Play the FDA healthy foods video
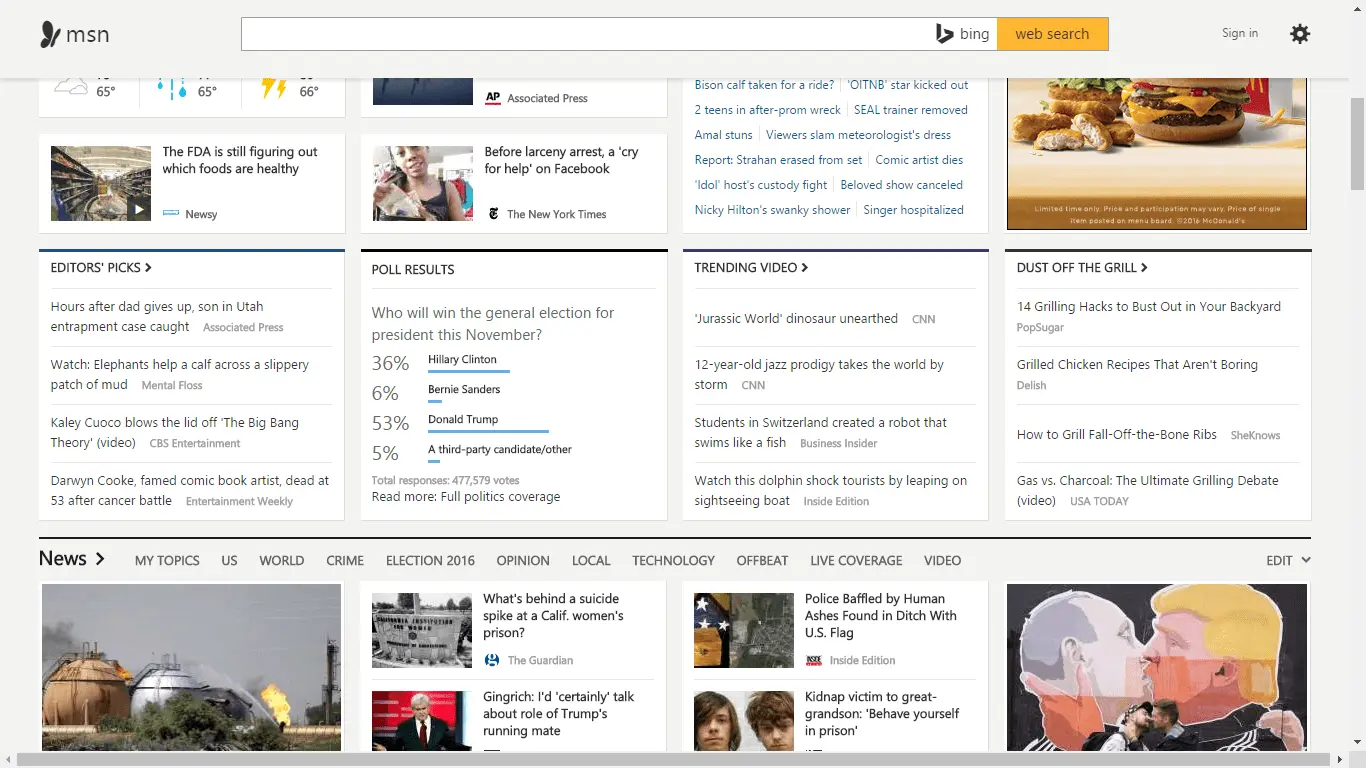The width and height of the screenshot is (1366, 768). click(139, 209)
